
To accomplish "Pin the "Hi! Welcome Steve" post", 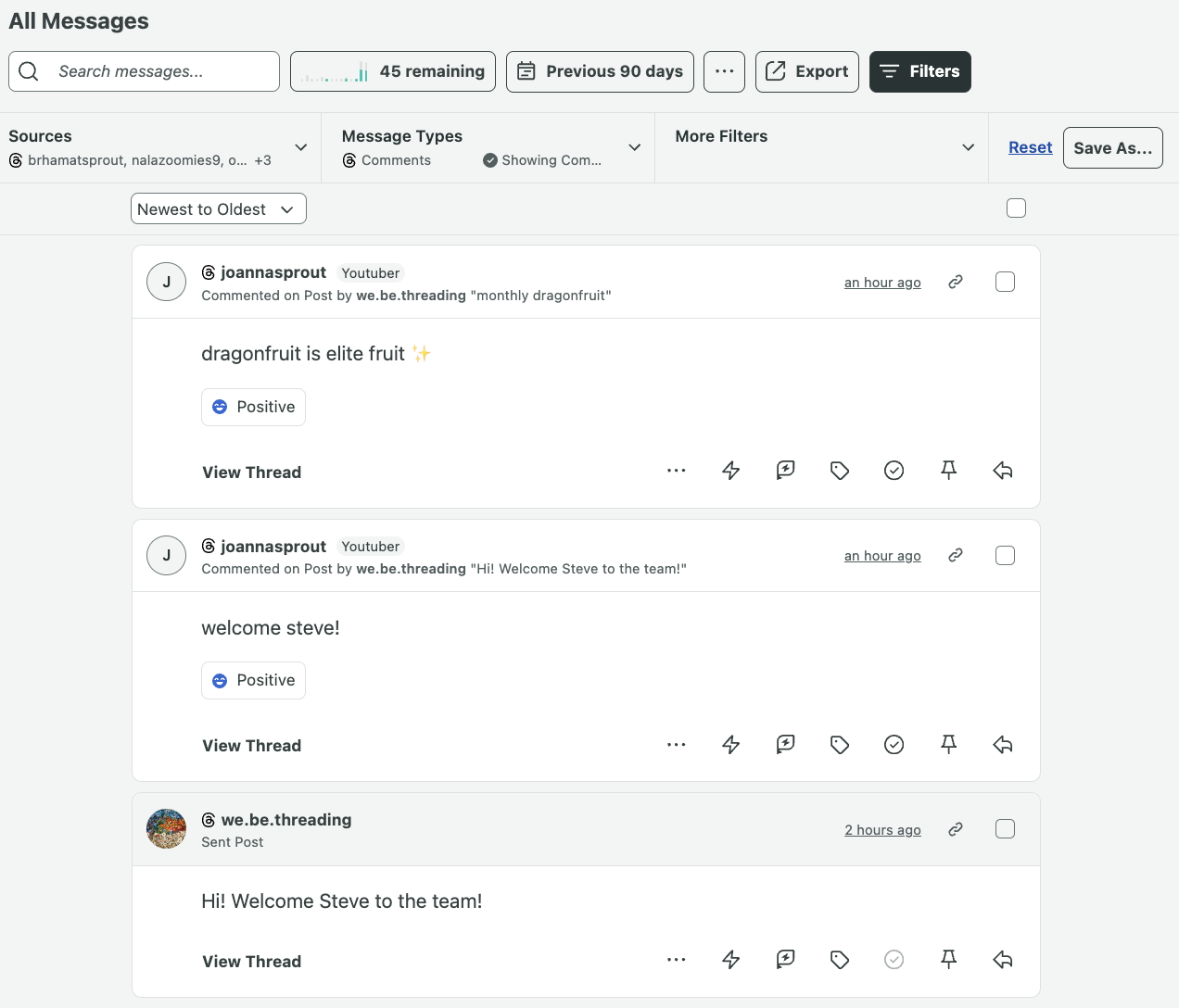I will (948, 959).
